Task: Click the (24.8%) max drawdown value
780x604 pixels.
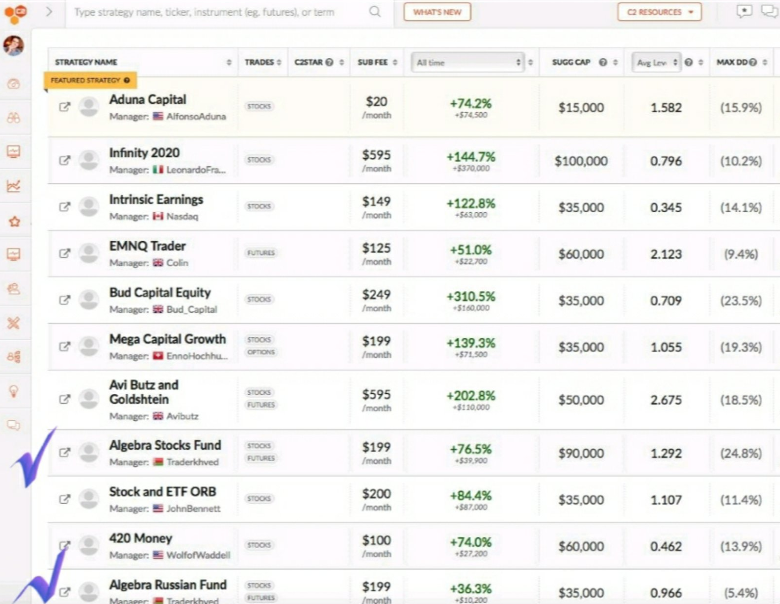Action: (741, 453)
